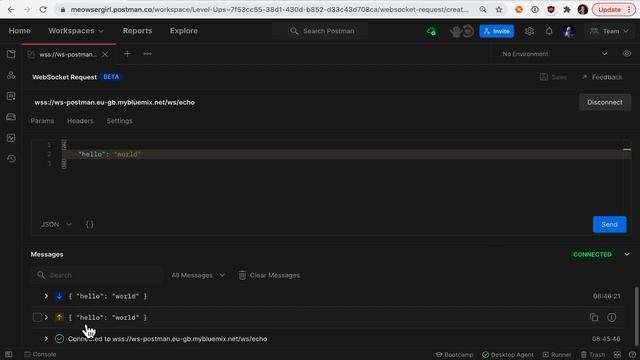This screenshot has width=640, height=360.
Task: Switch to the Headers tab
Action: tap(80, 121)
